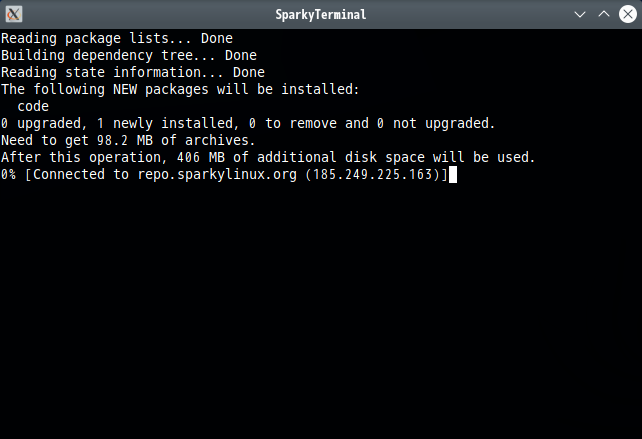The height and width of the screenshot is (439, 642).
Task: Click on 'Reading state information... Done' text
Action: click(133, 72)
